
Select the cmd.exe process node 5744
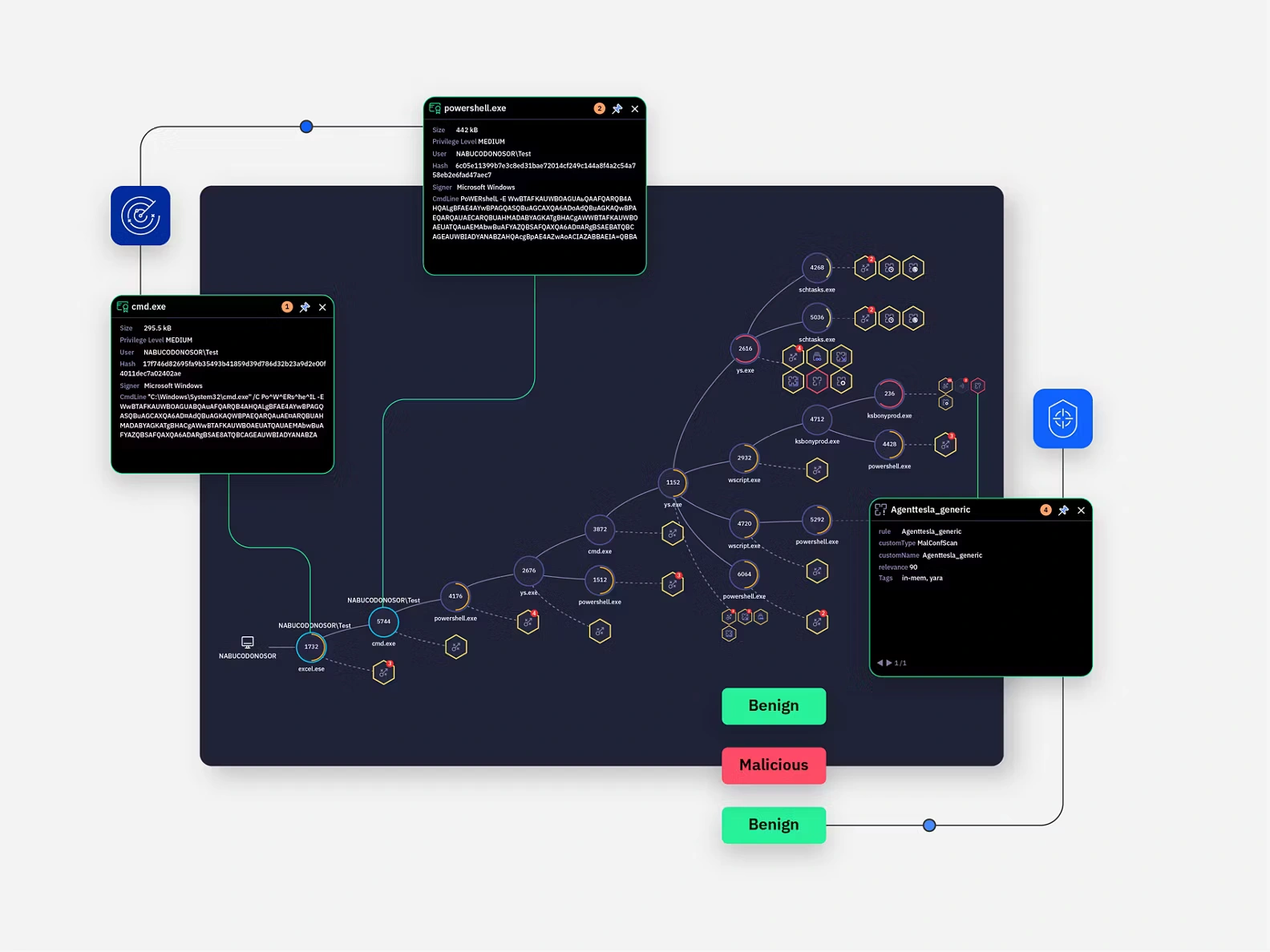383,621
